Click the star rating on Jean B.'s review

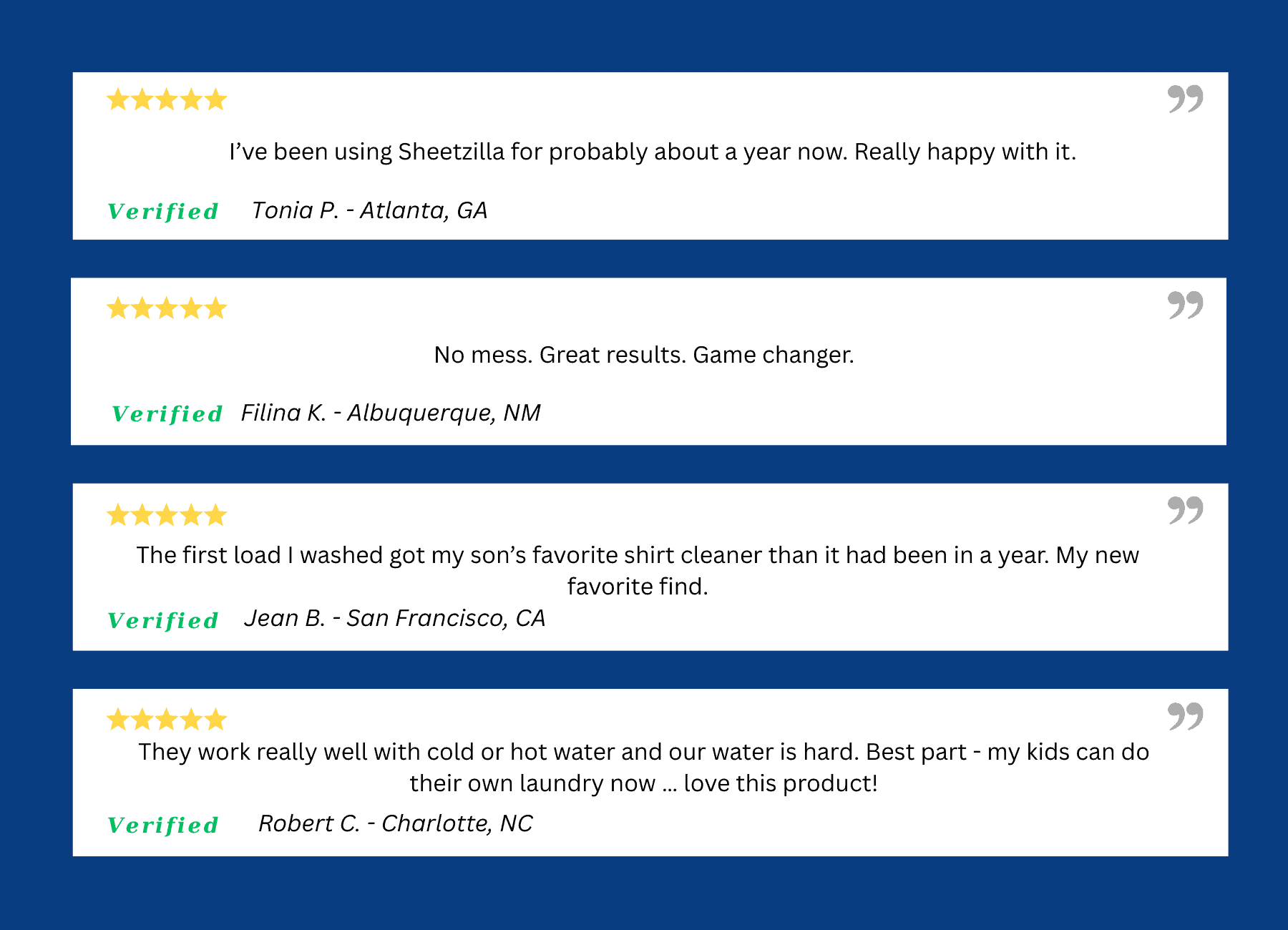click(x=167, y=514)
